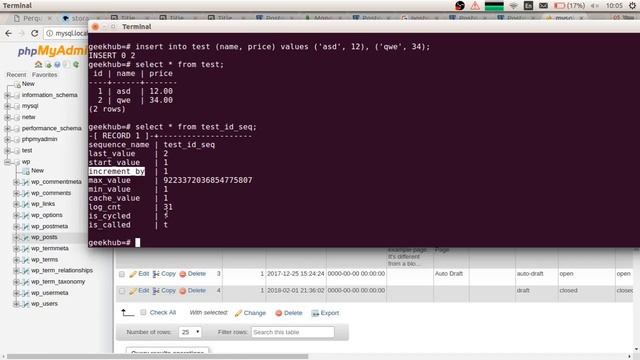Open the Number of rows dropdown
The image size is (640, 360).
point(190,332)
